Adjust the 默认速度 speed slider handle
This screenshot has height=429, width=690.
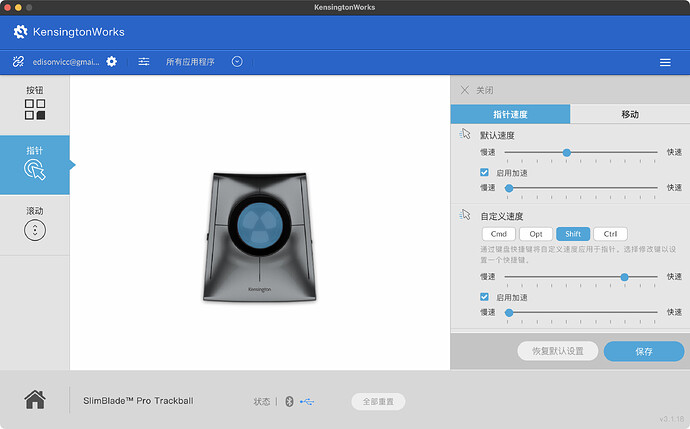click(x=567, y=152)
